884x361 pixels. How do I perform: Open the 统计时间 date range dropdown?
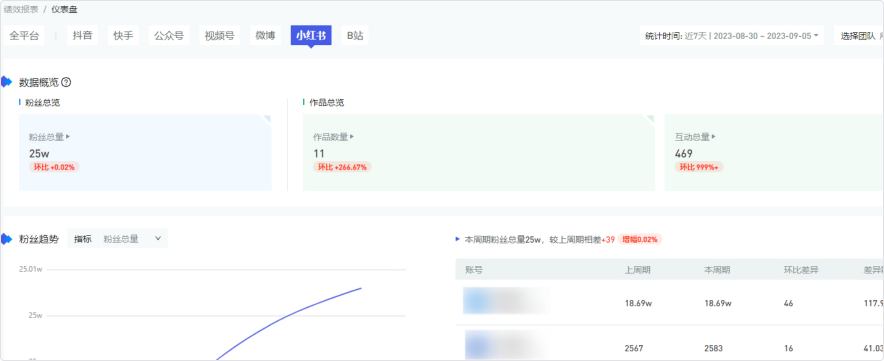point(732,36)
